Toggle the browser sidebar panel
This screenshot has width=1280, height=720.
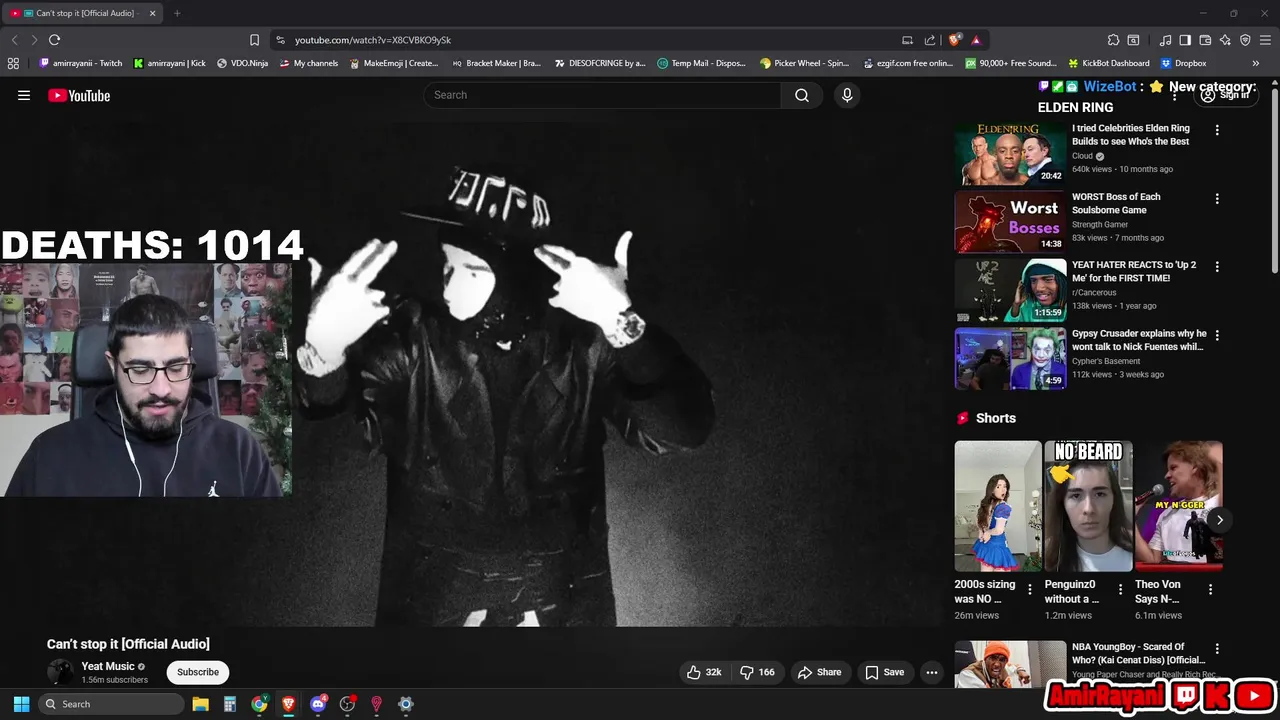[x=1185, y=40]
